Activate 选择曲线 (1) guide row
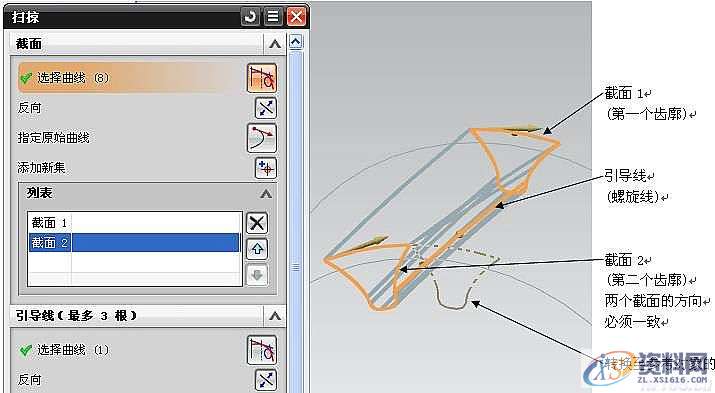The width and height of the screenshot is (715, 393). (x=131, y=350)
